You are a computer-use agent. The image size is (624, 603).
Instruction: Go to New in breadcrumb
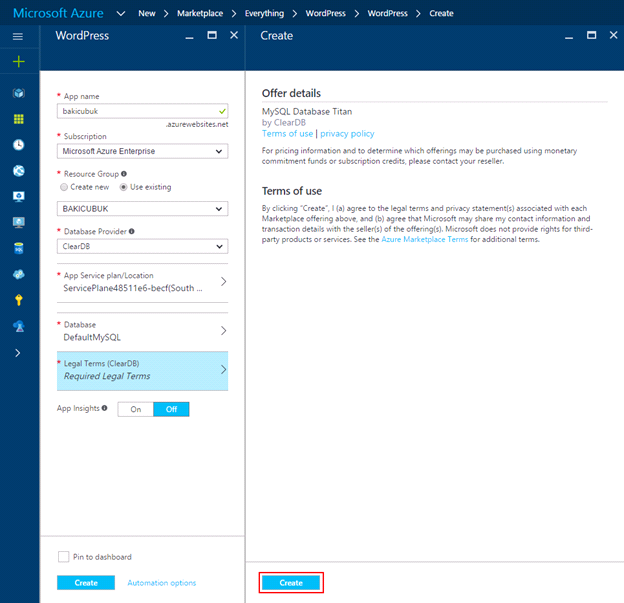pos(147,14)
